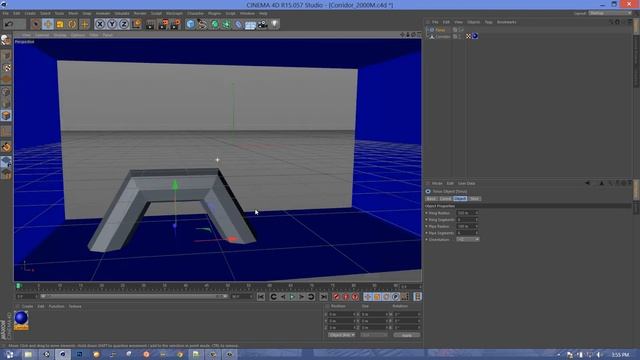
Task: Activate the Scale tool
Action: [60, 24]
